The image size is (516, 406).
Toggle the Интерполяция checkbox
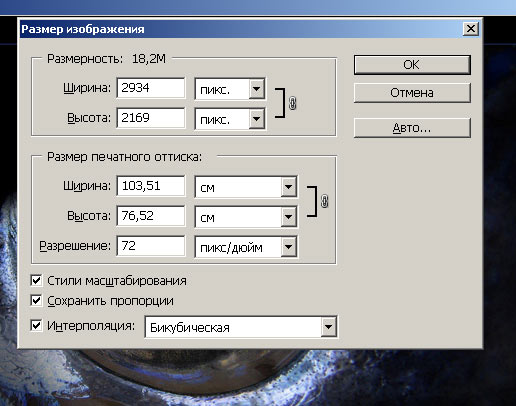pyautogui.click(x=36, y=325)
